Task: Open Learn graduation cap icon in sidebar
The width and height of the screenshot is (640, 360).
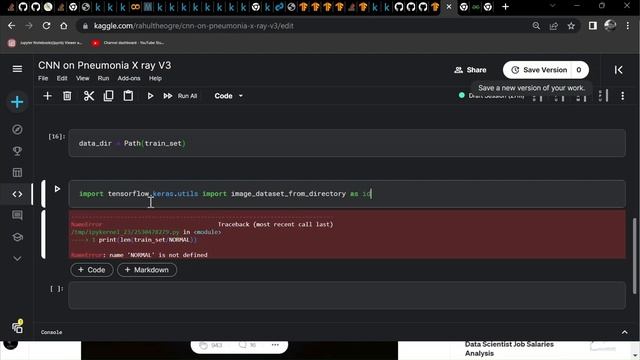Action: (x=17, y=237)
